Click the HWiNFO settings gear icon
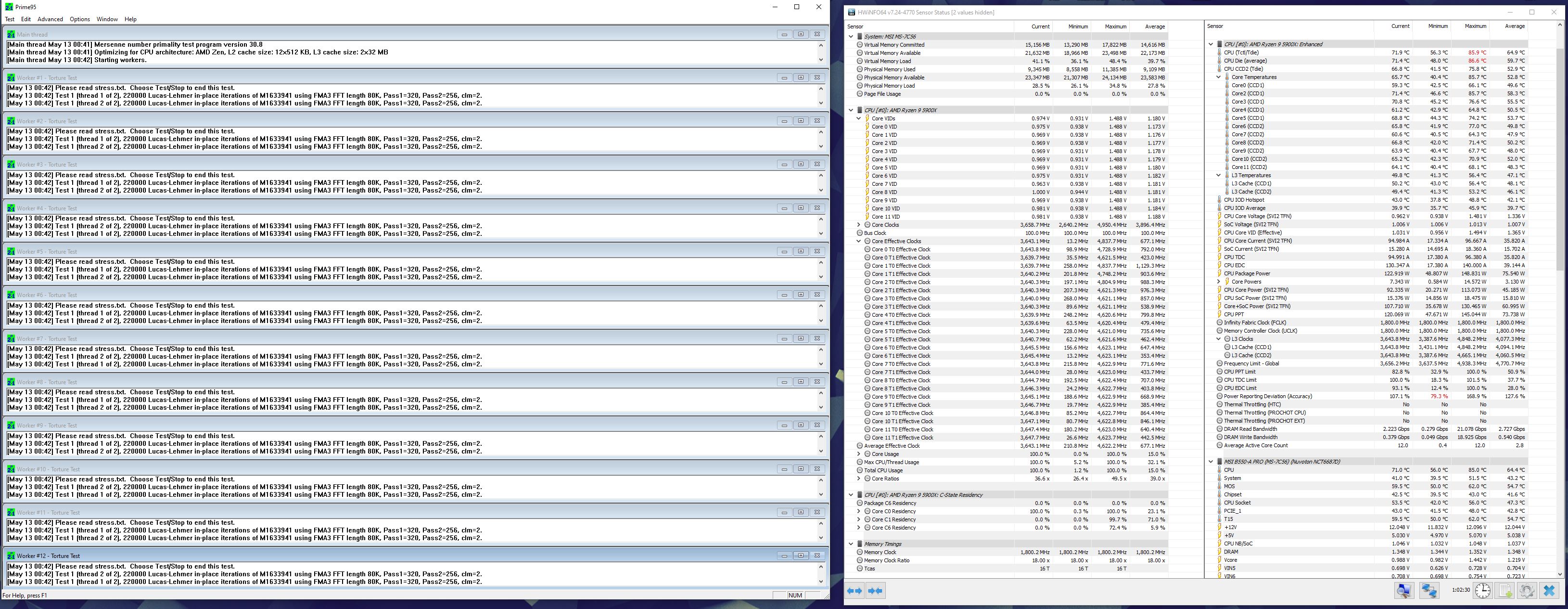 point(1527,590)
